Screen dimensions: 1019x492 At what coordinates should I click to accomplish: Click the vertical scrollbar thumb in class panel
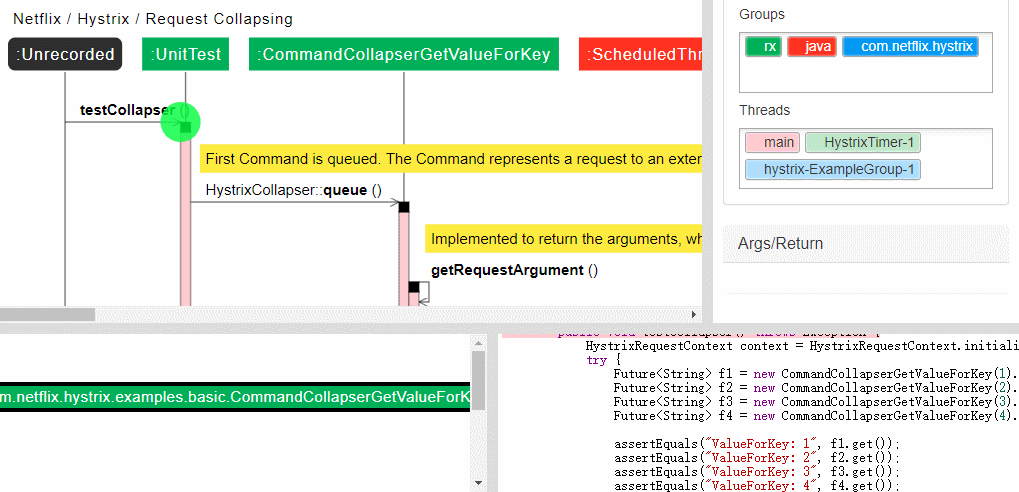click(x=478, y=380)
